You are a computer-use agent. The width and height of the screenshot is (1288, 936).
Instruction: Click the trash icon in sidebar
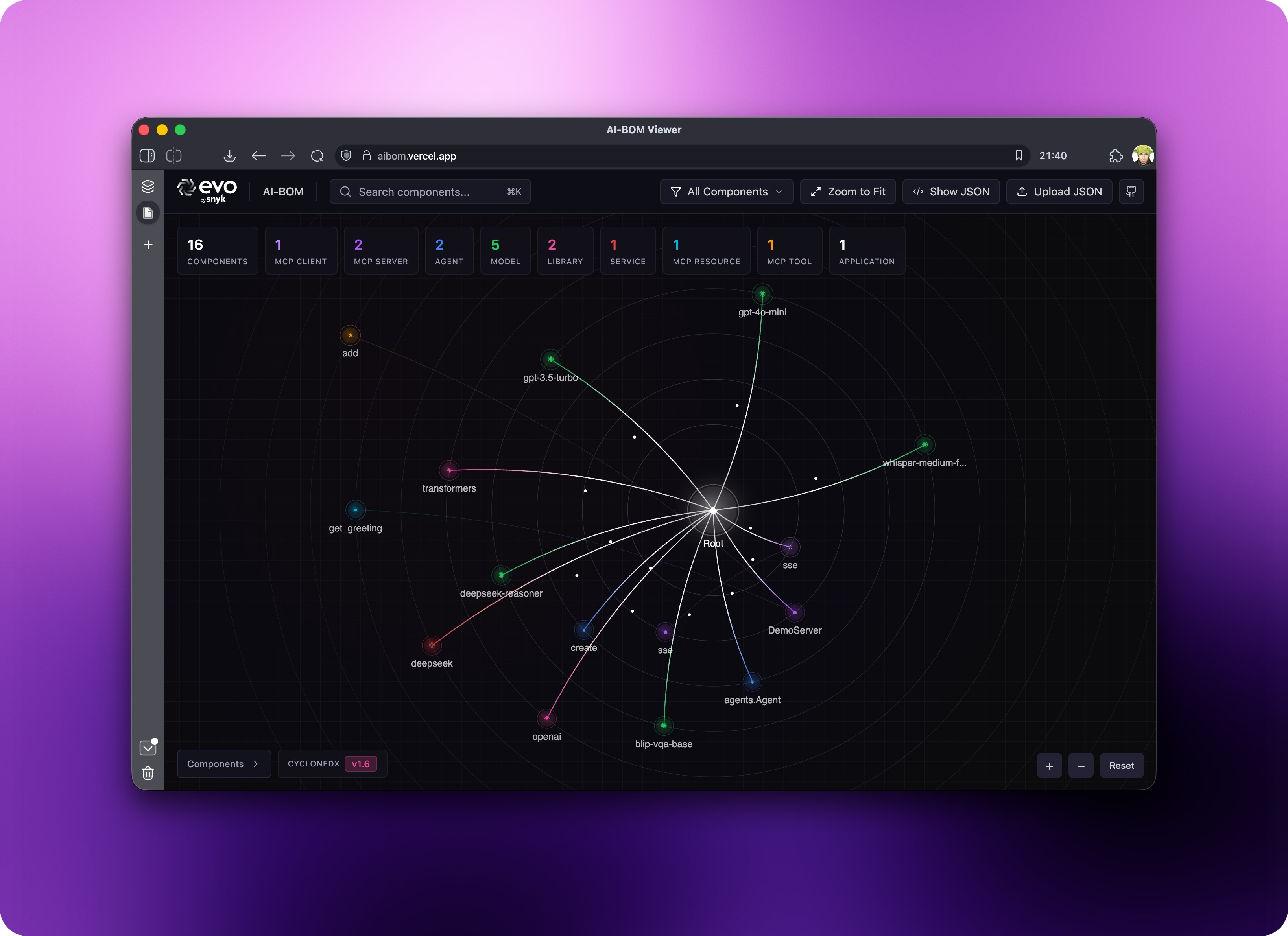pos(148,773)
